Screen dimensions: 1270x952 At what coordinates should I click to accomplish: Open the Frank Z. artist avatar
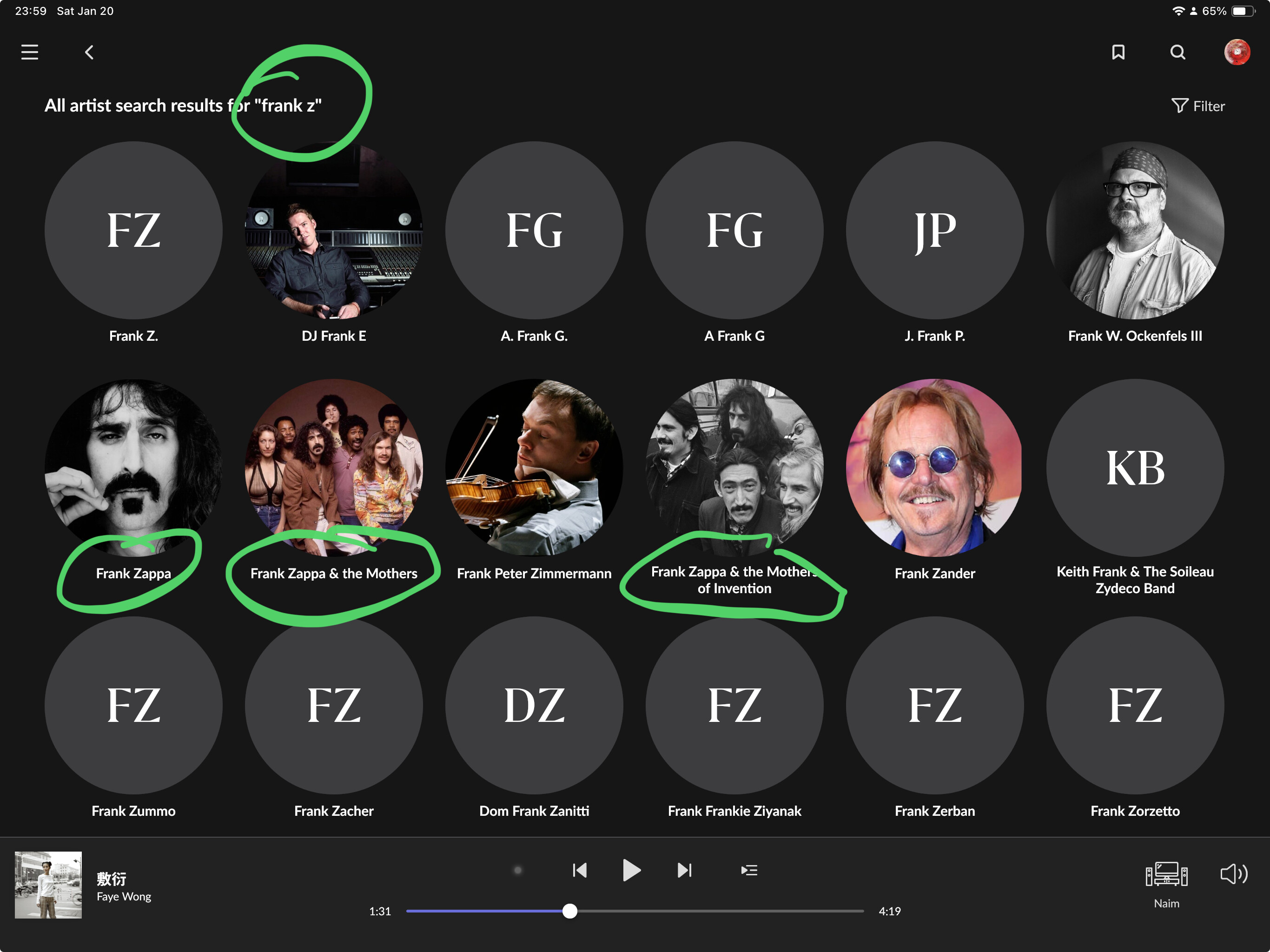coord(134,230)
